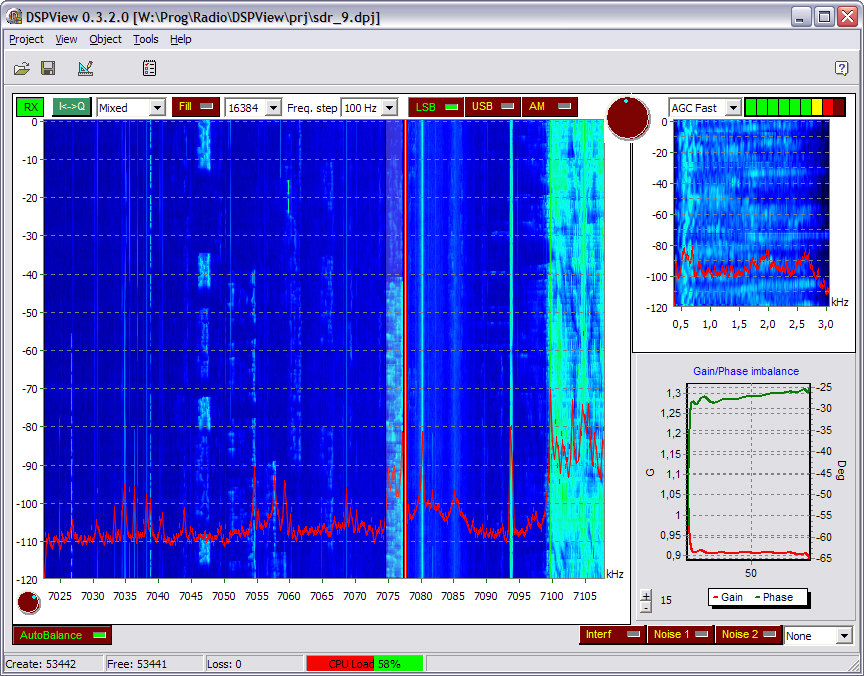This screenshot has height=676, width=864.
Task: Toggle the AutoBalance button
Action: point(62,635)
